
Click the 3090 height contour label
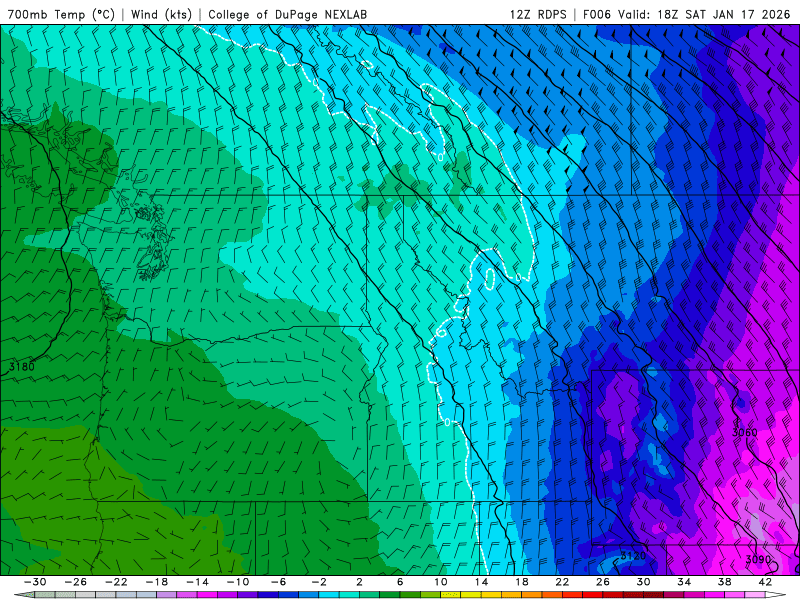pyautogui.click(x=758, y=559)
